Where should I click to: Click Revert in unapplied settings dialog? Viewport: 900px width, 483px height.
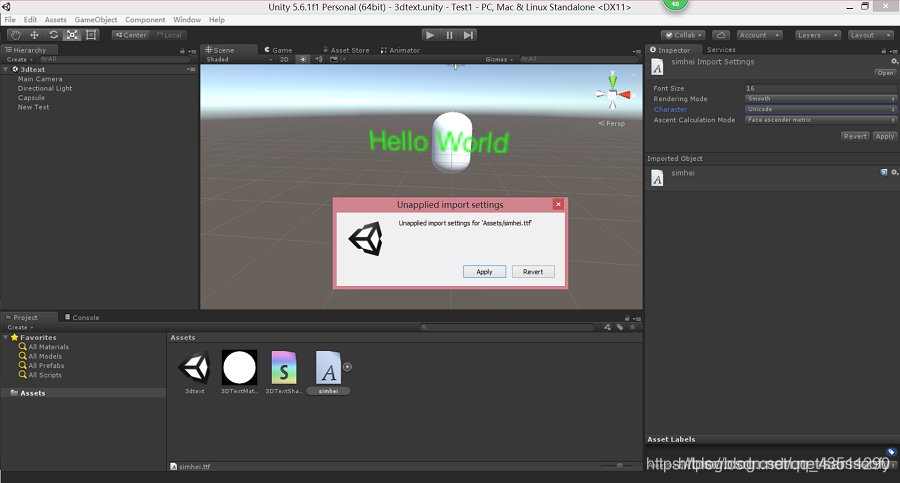click(x=533, y=272)
